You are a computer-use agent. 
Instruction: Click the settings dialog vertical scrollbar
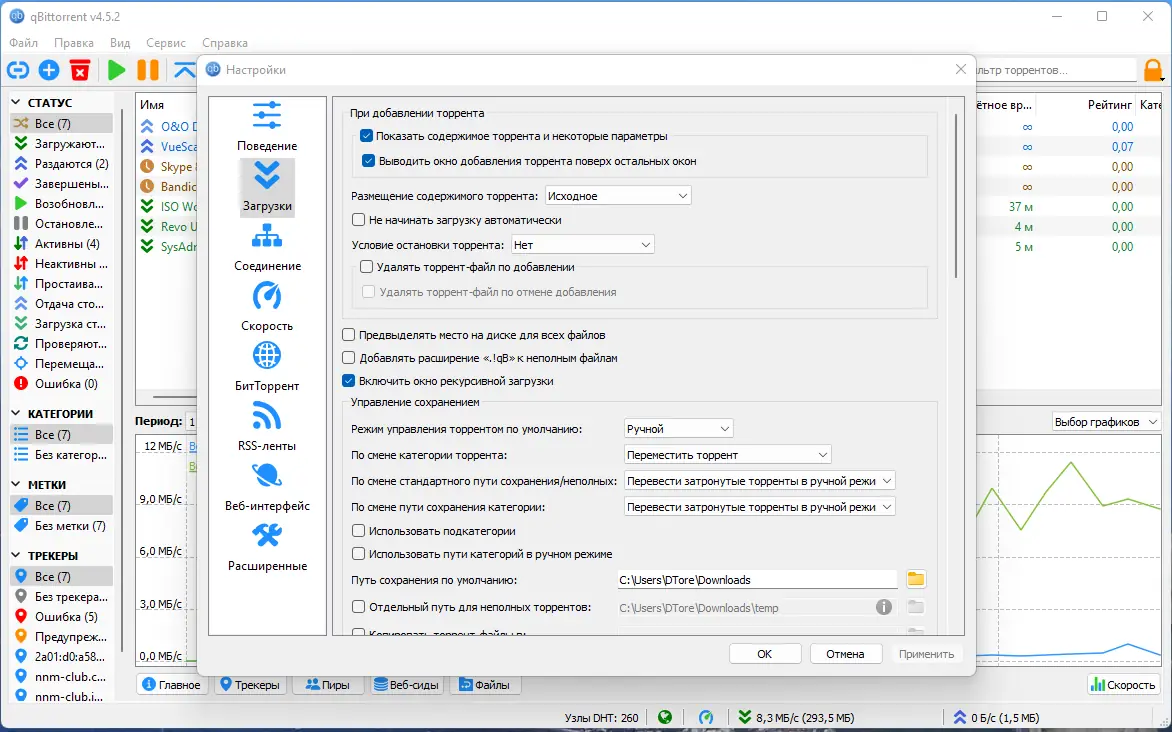pos(956,196)
